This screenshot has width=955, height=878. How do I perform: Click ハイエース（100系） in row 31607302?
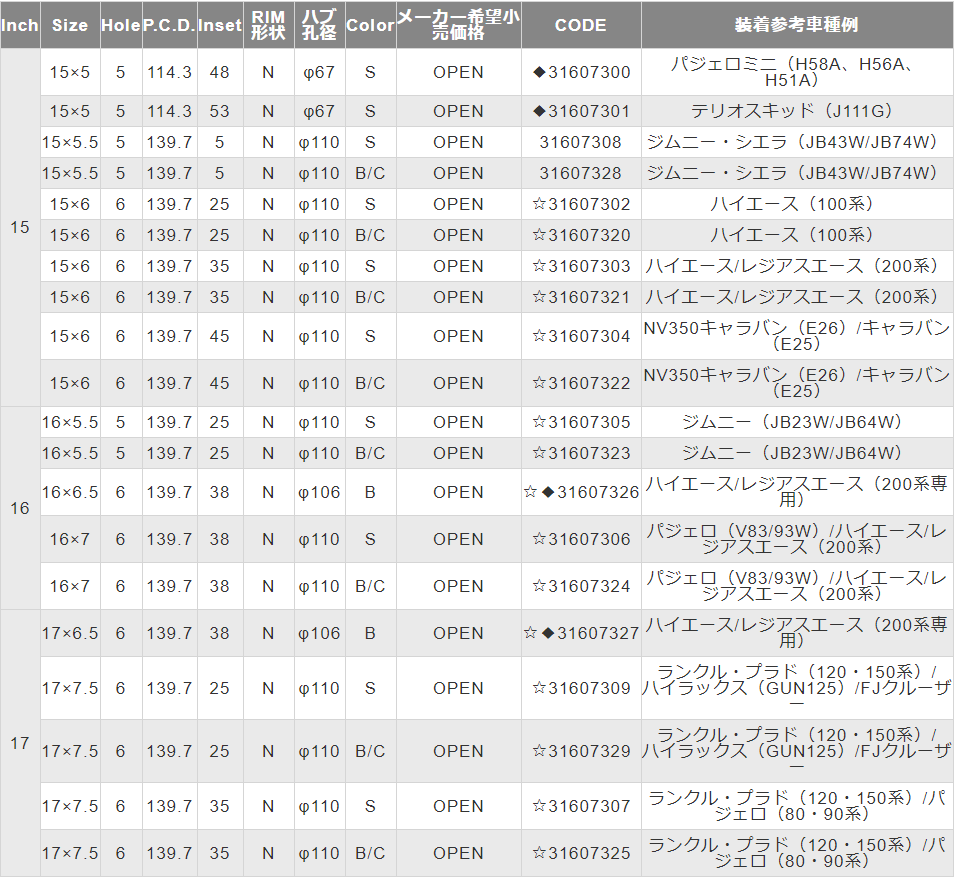click(797, 205)
